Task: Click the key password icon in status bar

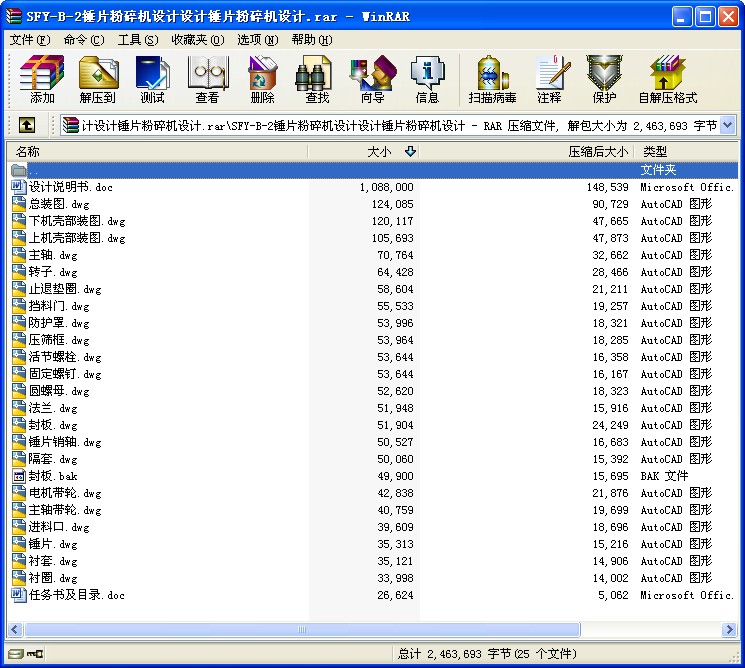Action: click(35, 654)
